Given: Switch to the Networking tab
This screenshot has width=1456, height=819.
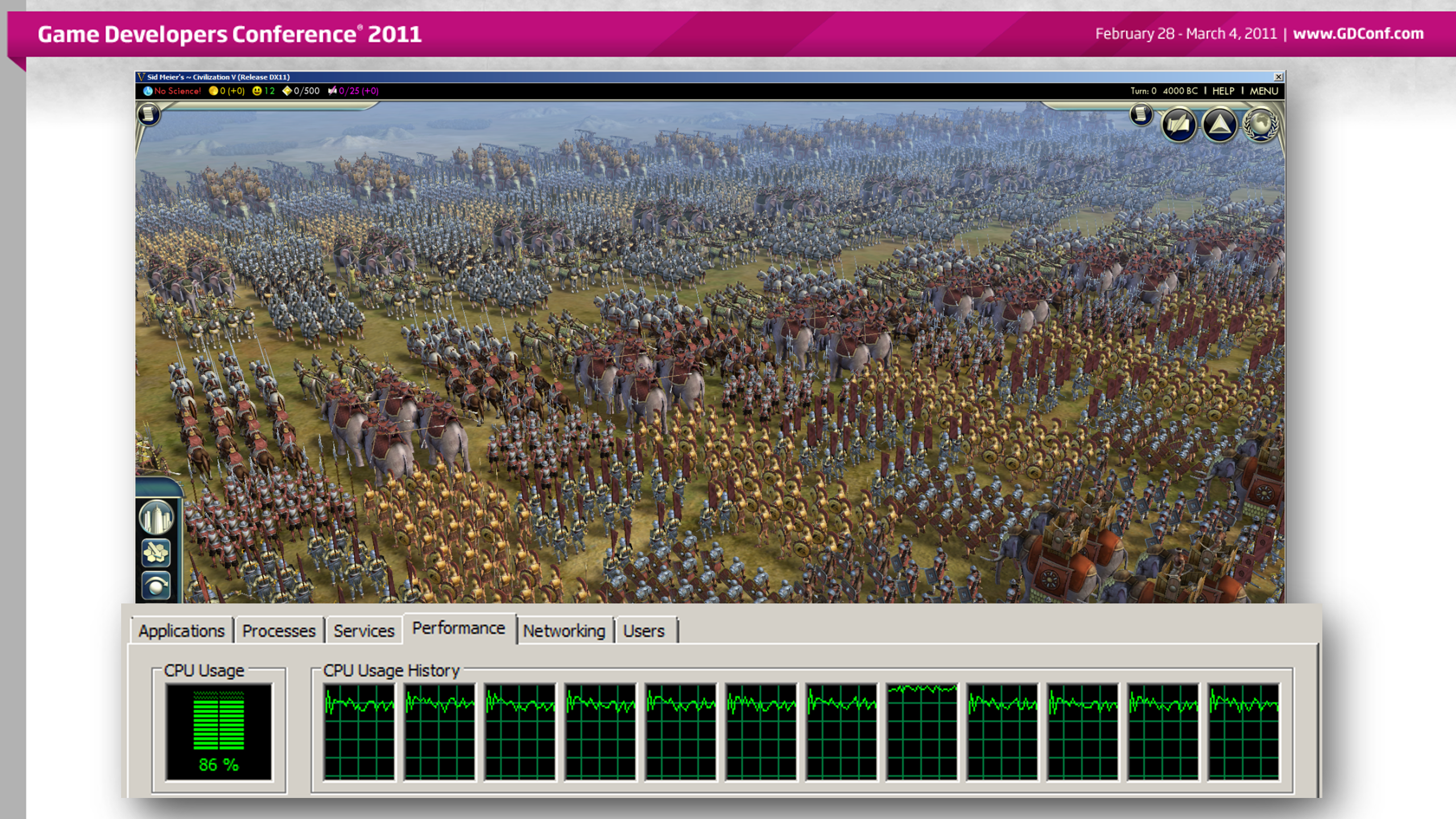Looking at the screenshot, I should point(564,631).
